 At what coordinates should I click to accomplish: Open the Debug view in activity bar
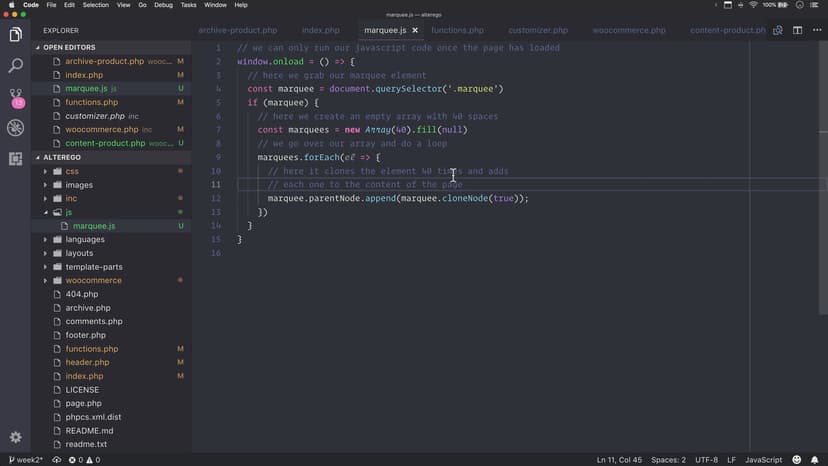click(x=15, y=128)
